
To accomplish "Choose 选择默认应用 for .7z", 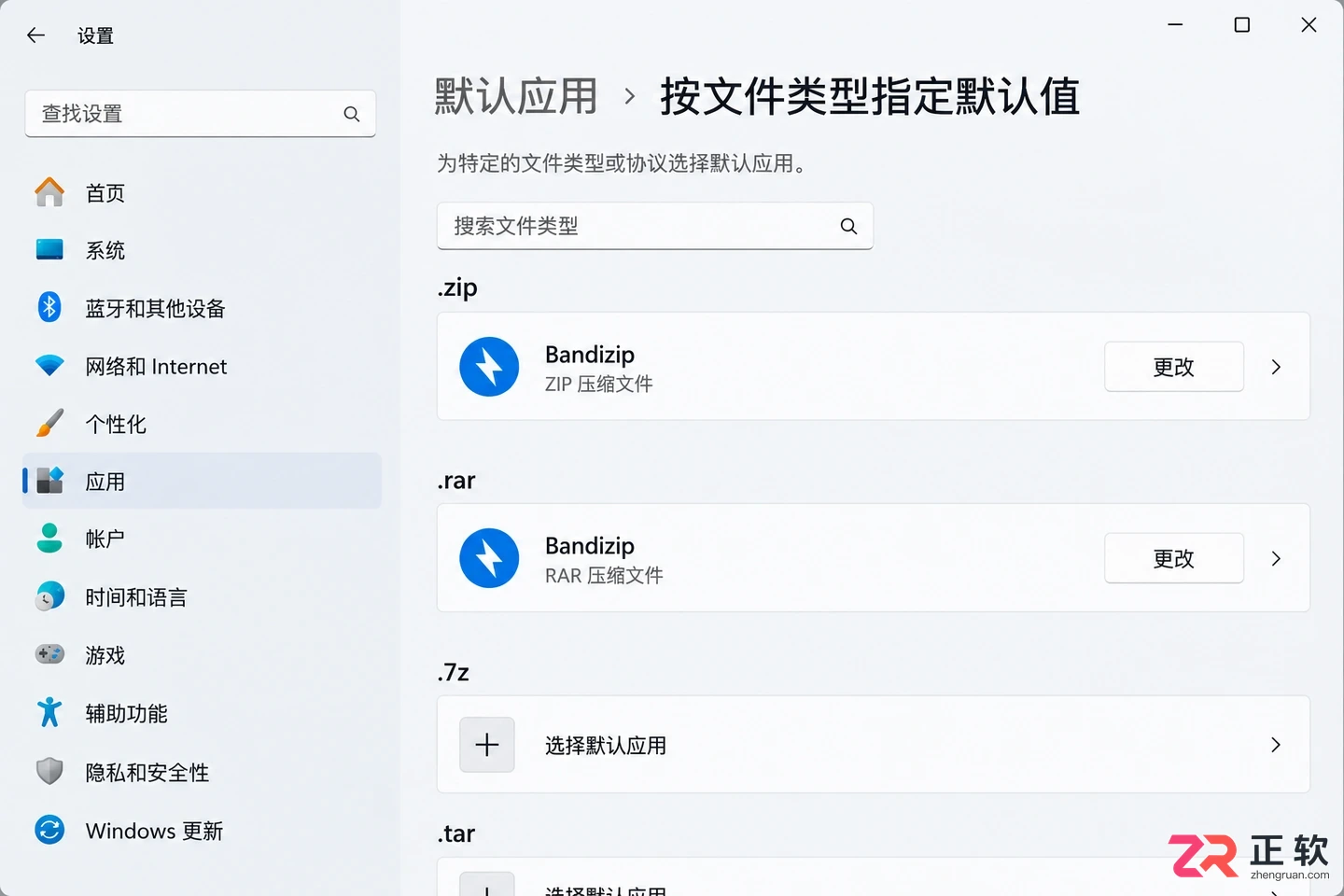I will 874,745.
